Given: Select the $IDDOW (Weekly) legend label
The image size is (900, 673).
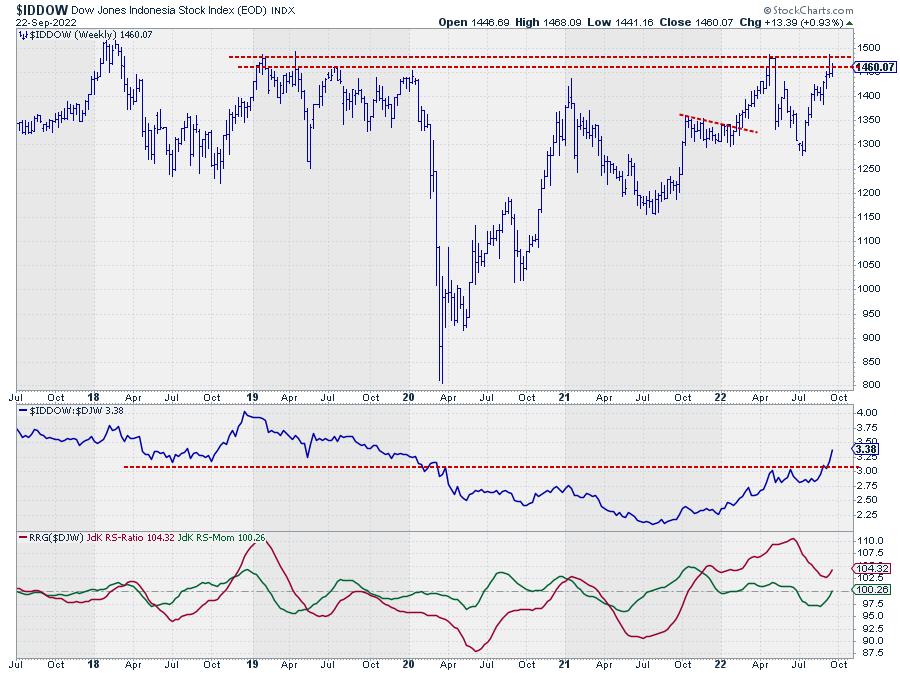Looking at the screenshot, I should [x=70, y=34].
